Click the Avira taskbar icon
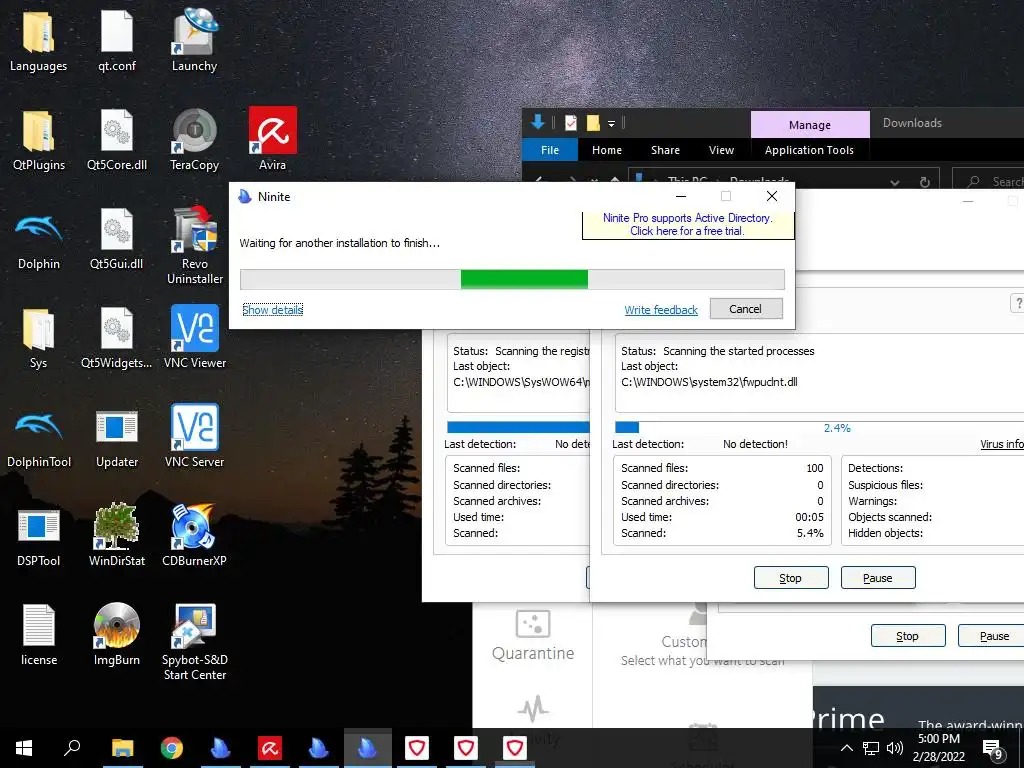Image resolution: width=1024 pixels, height=768 pixels. coord(270,748)
